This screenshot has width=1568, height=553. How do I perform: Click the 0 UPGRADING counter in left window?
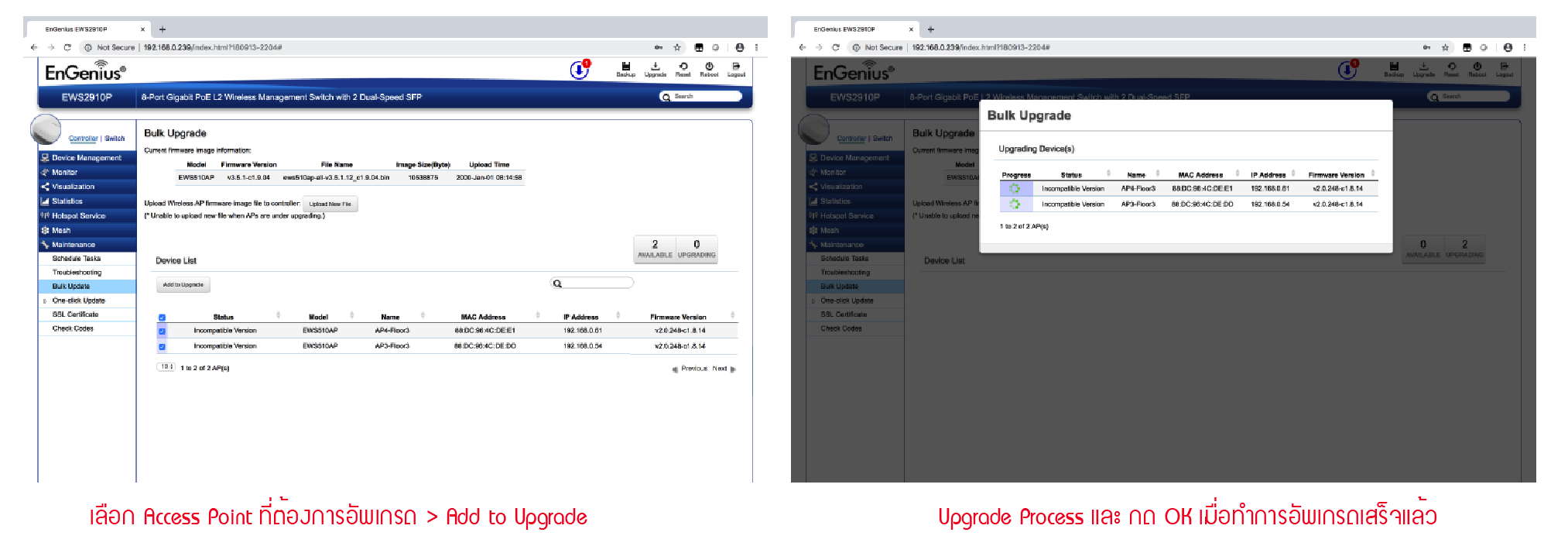[697, 249]
